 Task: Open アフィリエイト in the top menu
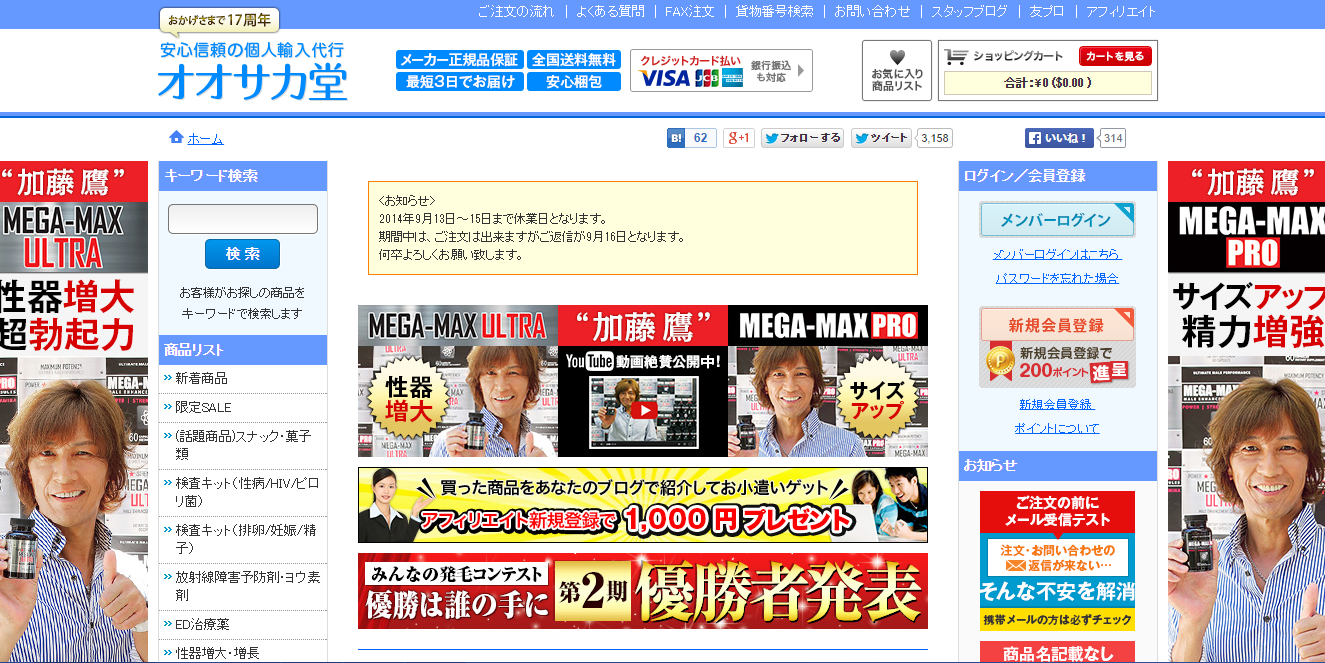coord(1121,12)
